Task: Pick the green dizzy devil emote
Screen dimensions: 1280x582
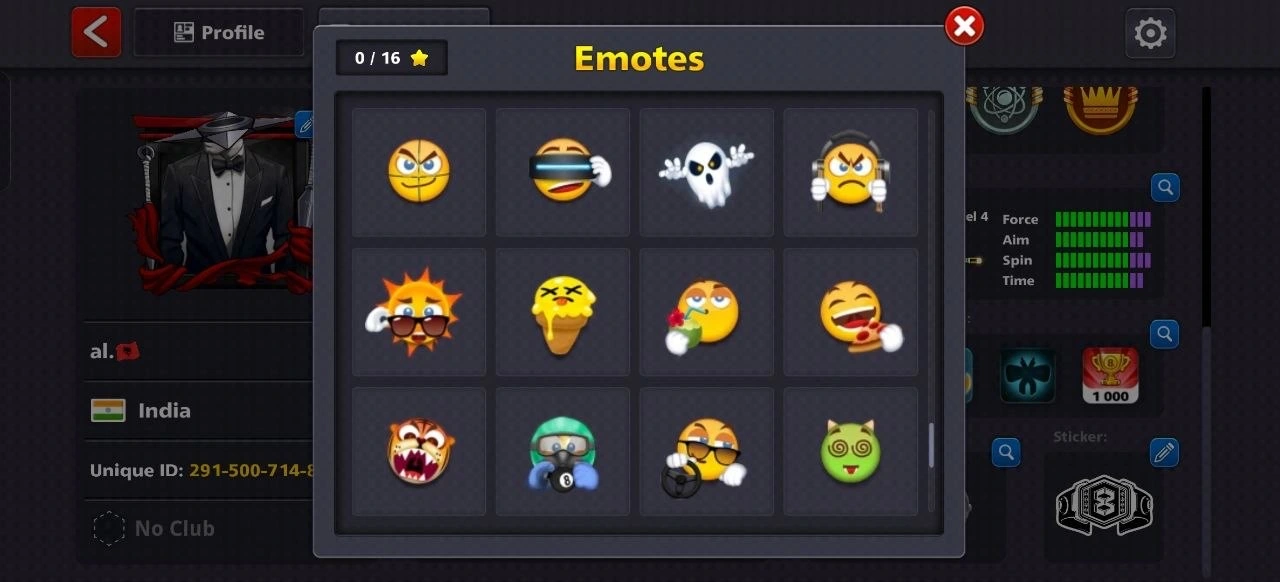Action: (x=851, y=452)
